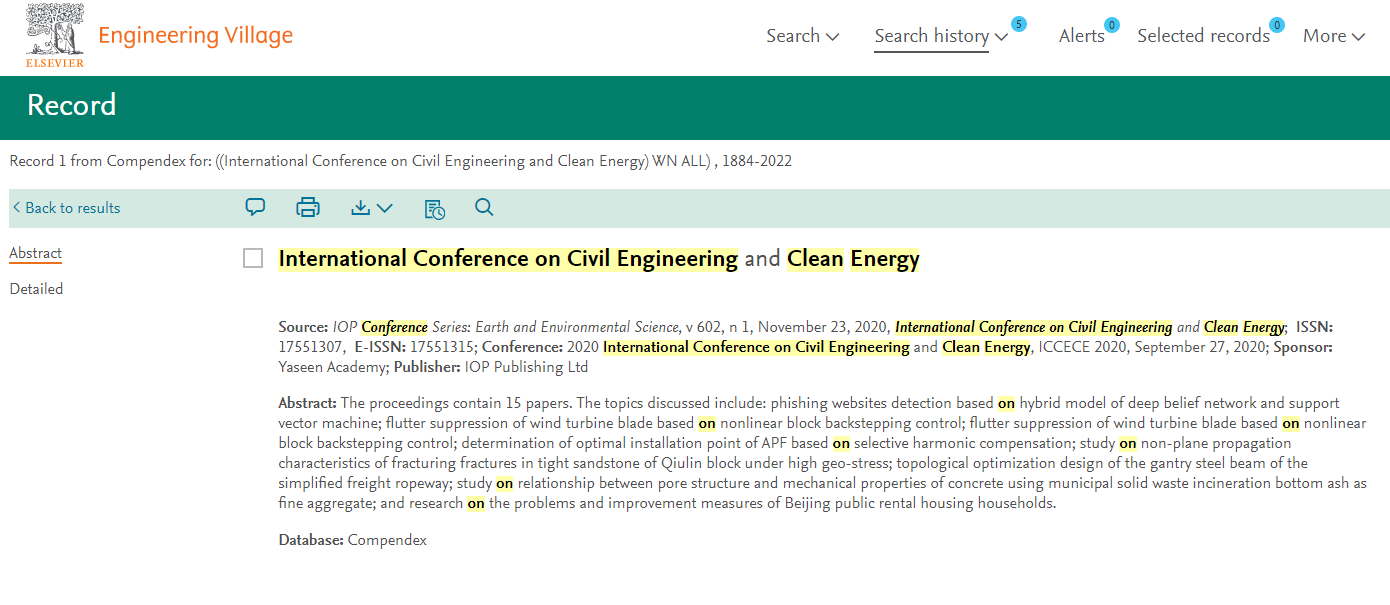Go Back to results
The image size is (1390, 605).
coord(66,208)
